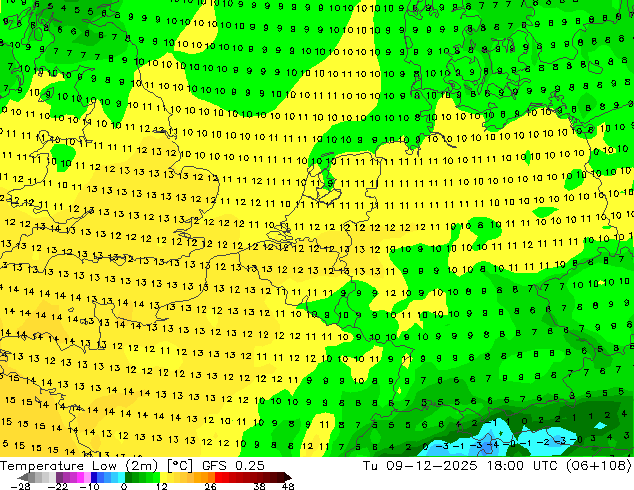This screenshot has height=490, width=634.
Task: Click the '48' legend scale label
Action: coord(288,486)
